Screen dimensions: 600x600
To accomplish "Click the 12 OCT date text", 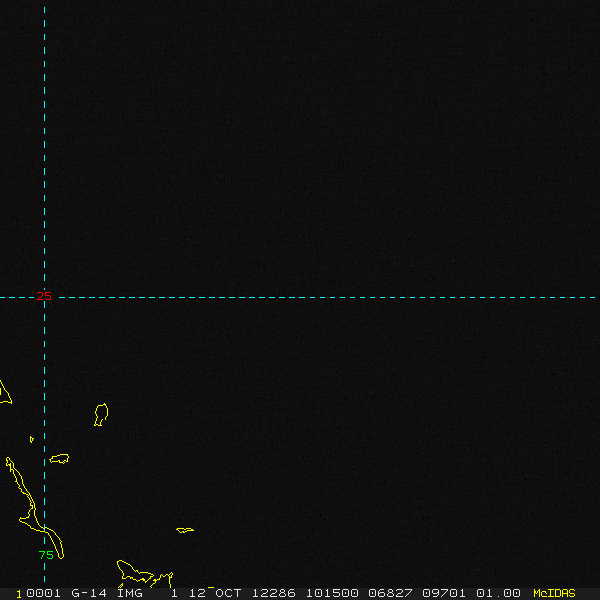I will [216, 593].
